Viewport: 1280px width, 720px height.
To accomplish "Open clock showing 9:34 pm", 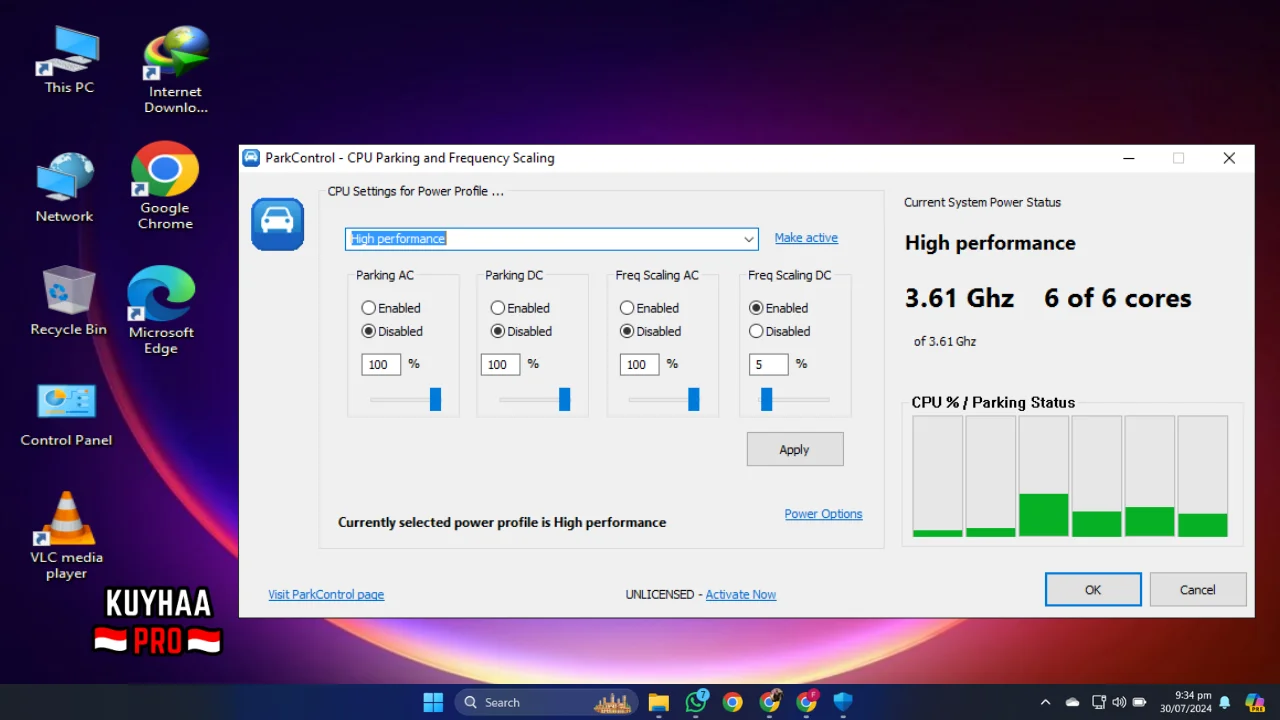I will [x=1185, y=702].
